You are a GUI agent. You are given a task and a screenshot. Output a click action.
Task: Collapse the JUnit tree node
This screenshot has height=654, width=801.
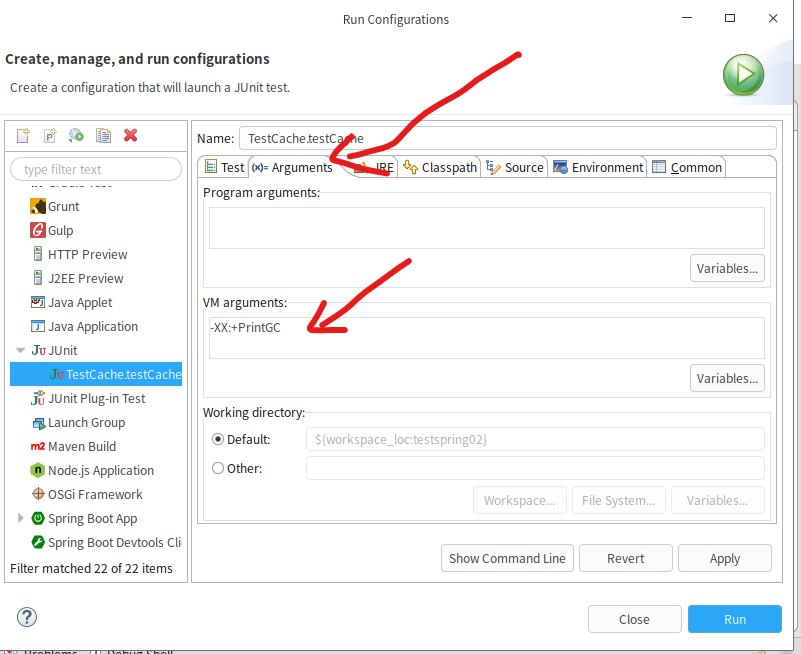[x=20, y=351]
